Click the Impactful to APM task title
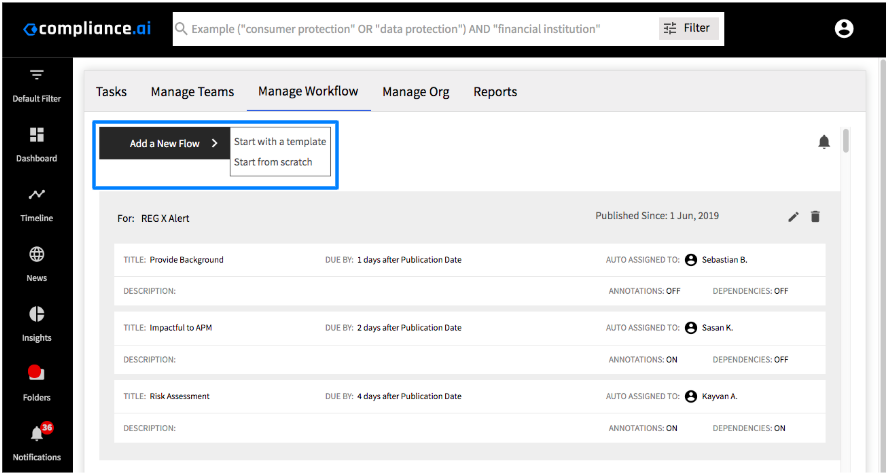 click(181, 328)
